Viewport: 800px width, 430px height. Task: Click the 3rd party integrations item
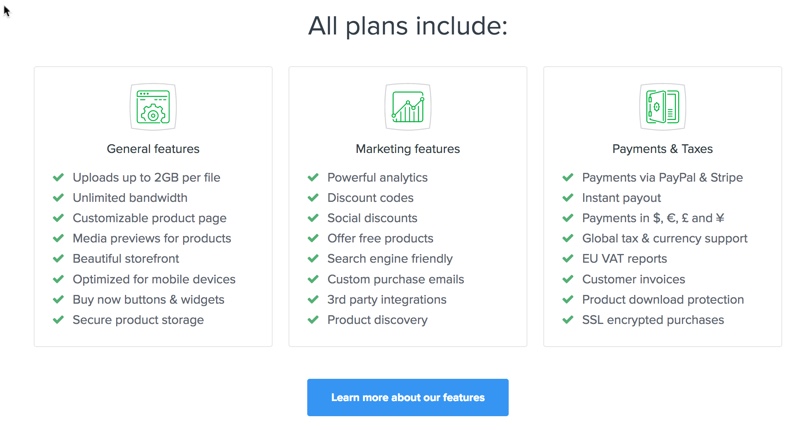(x=387, y=299)
